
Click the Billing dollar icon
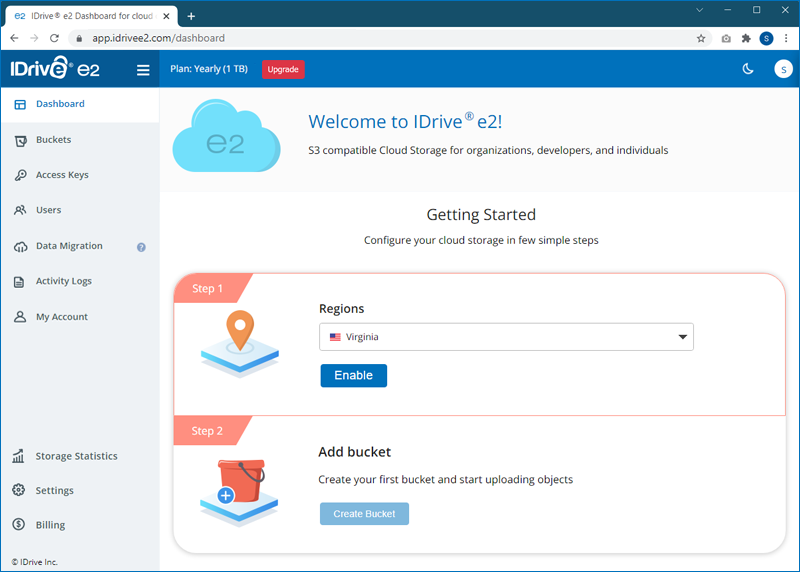[x=18, y=524]
